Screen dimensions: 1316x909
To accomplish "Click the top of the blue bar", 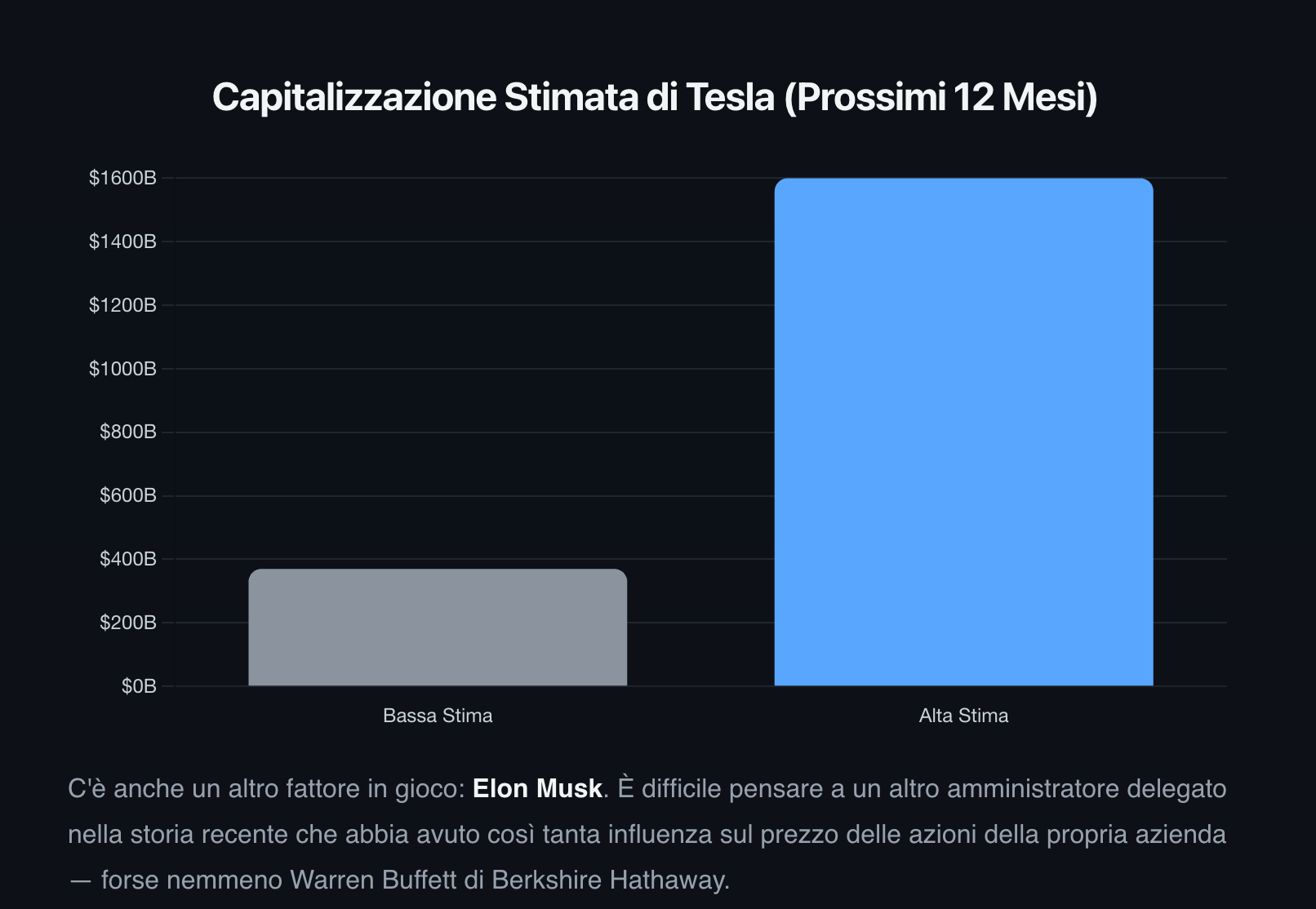I will point(963,180).
